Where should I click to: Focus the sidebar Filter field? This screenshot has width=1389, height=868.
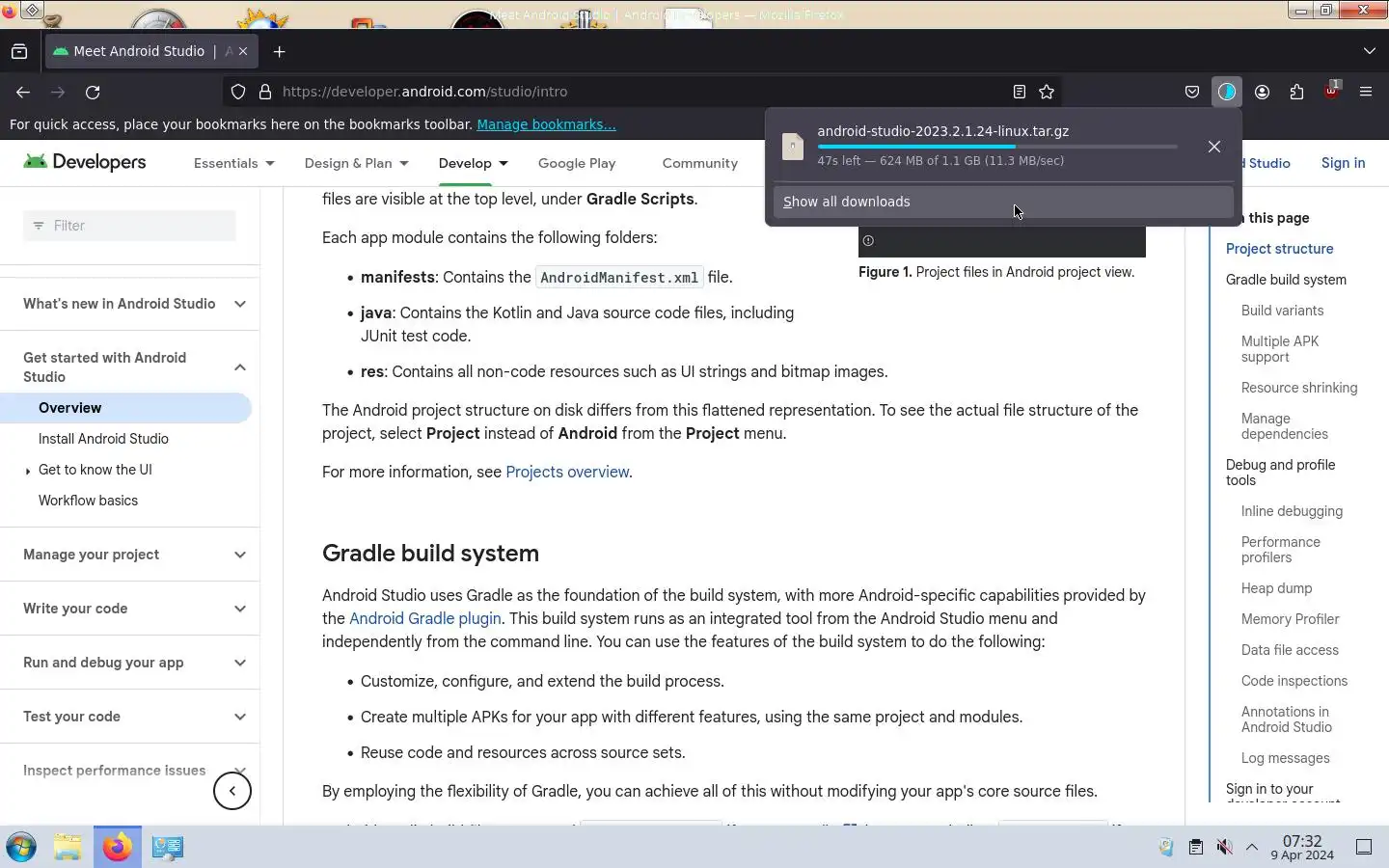pyautogui.click(x=129, y=226)
